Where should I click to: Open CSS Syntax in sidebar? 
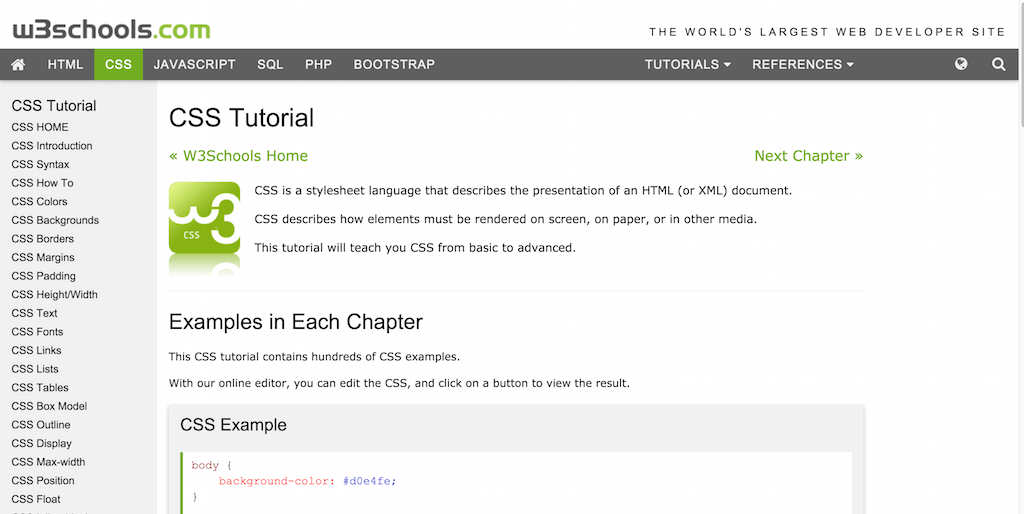[40, 165]
